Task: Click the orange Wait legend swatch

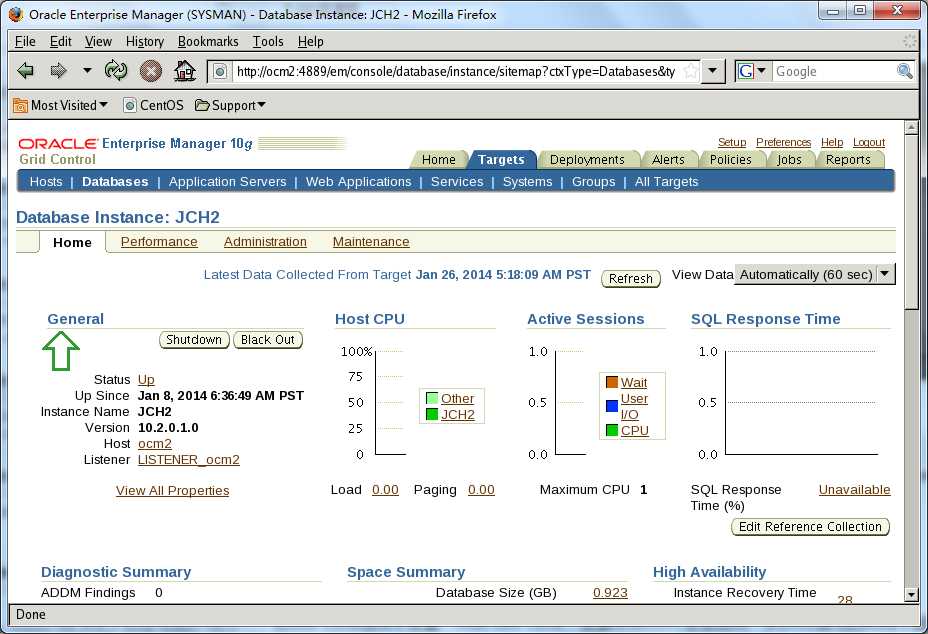Action: click(612, 382)
